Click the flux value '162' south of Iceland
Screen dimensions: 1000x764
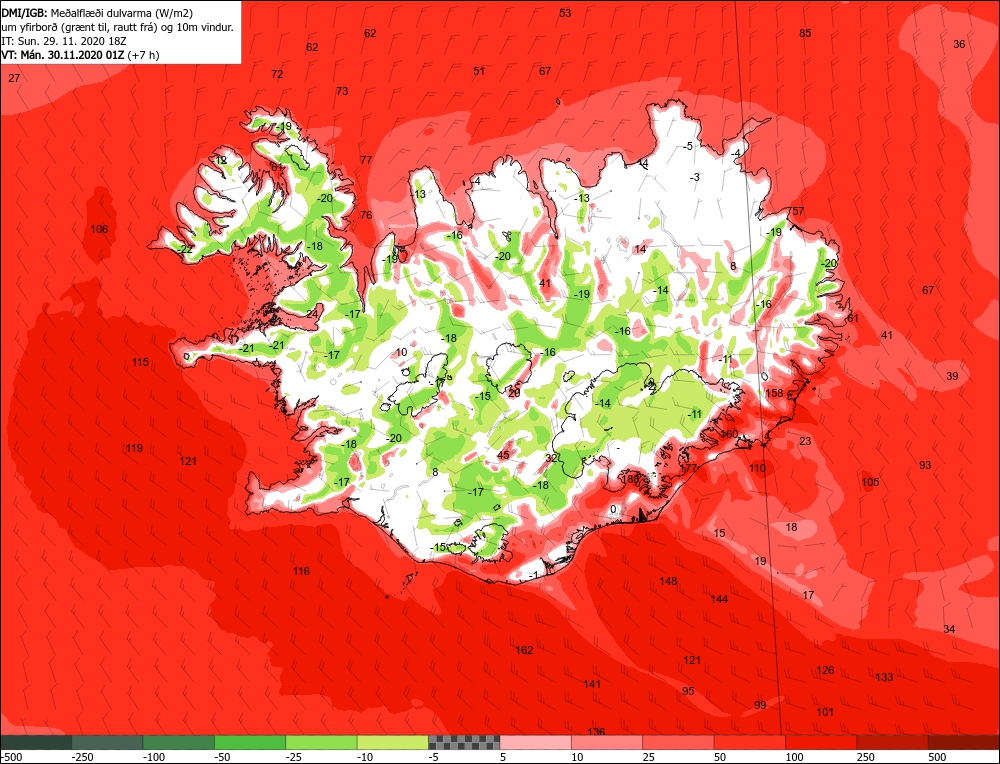point(524,650)
